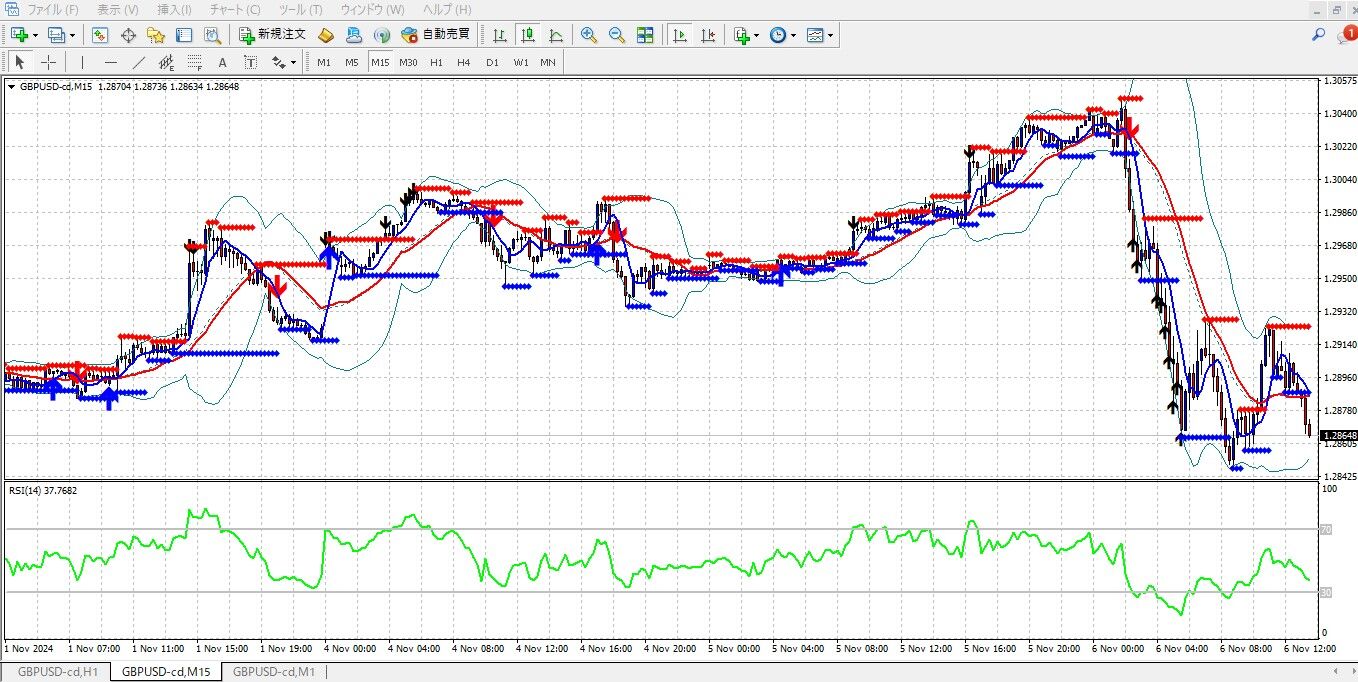Click the 新規注文 new order button
Viewport: 1358px width, 682px height.
point(272,35)
